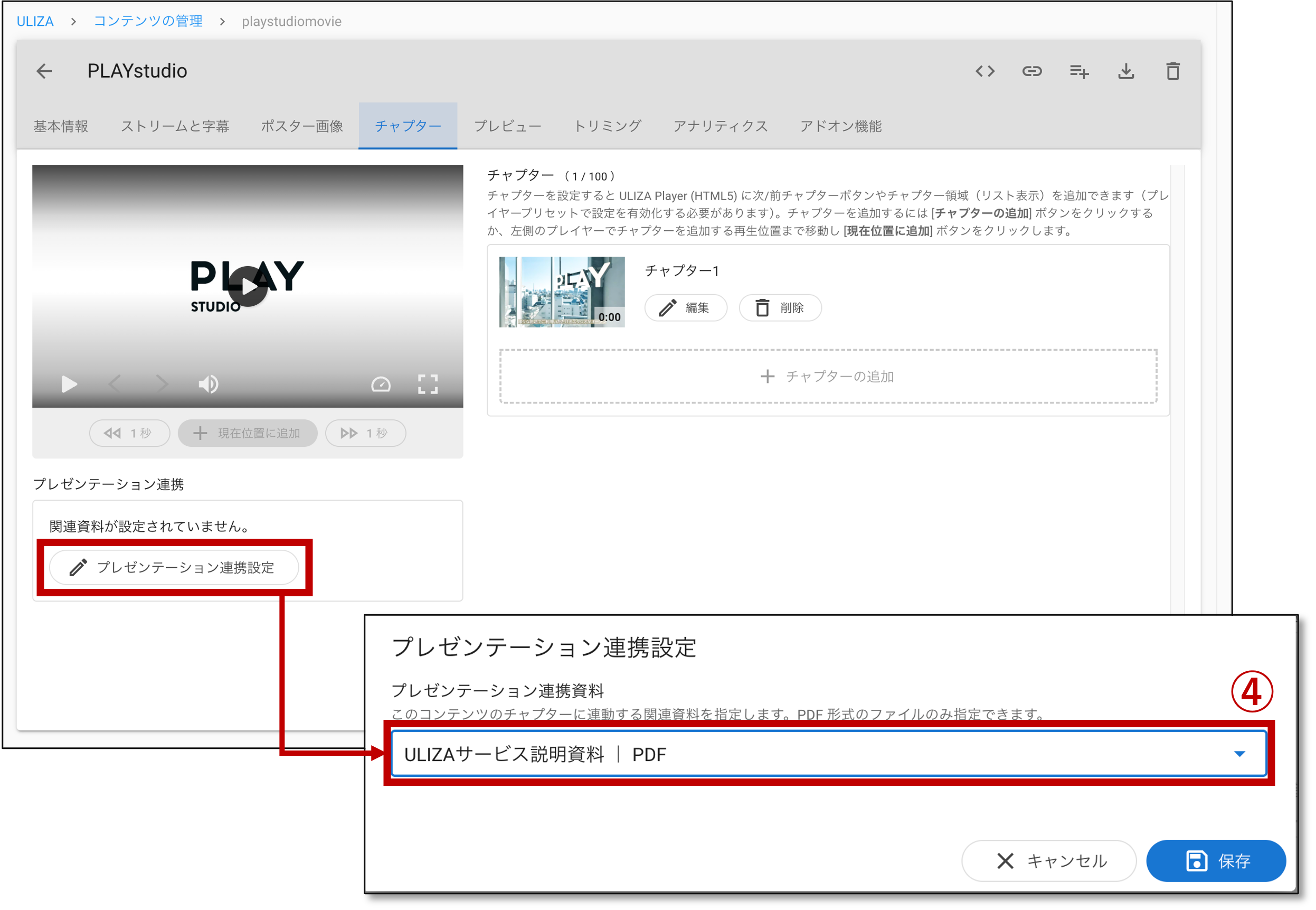Open the チャプター1 thumbnail at 0:00
The height and width of the screenshot is (910, 1316).
(x=562, y=292)
